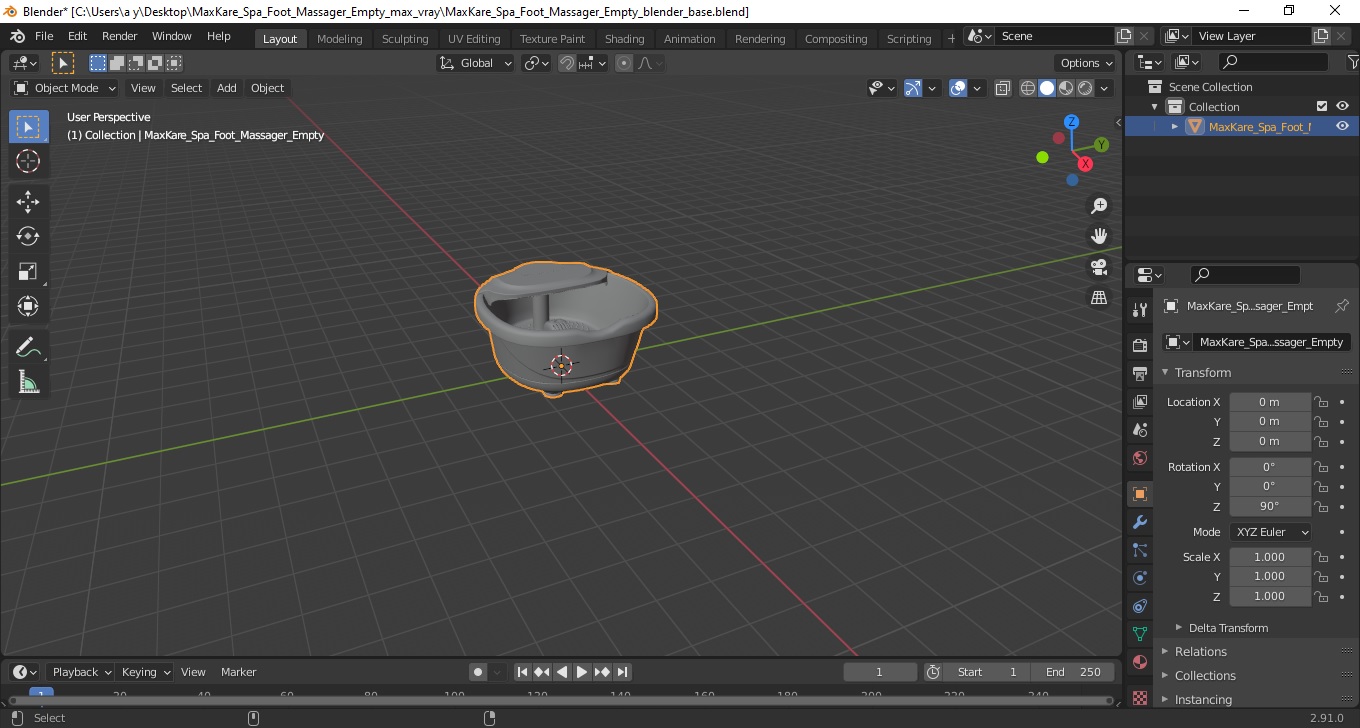Select the Select Box tool
The image size is (1360, 728).
(x=28, y=127)
